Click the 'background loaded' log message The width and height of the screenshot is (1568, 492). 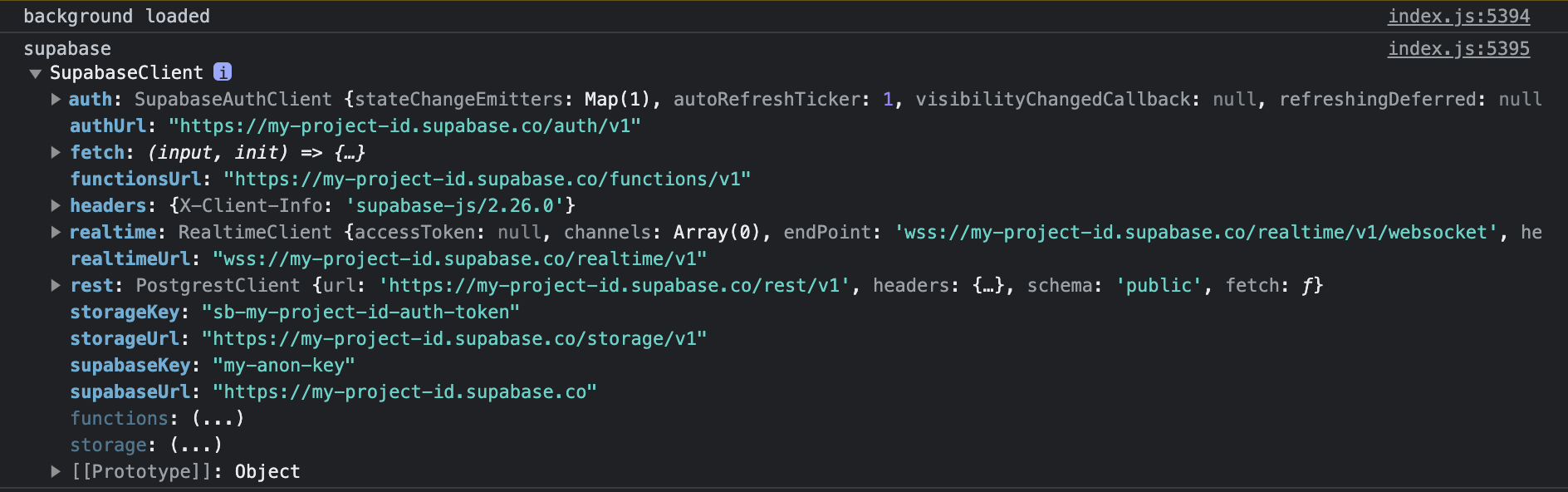(116, 17)
